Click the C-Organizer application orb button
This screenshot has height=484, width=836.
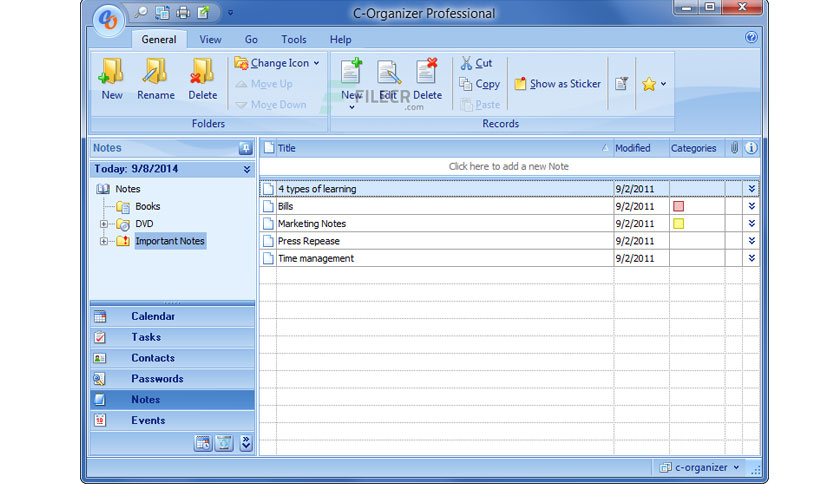[x=108, y=20]
